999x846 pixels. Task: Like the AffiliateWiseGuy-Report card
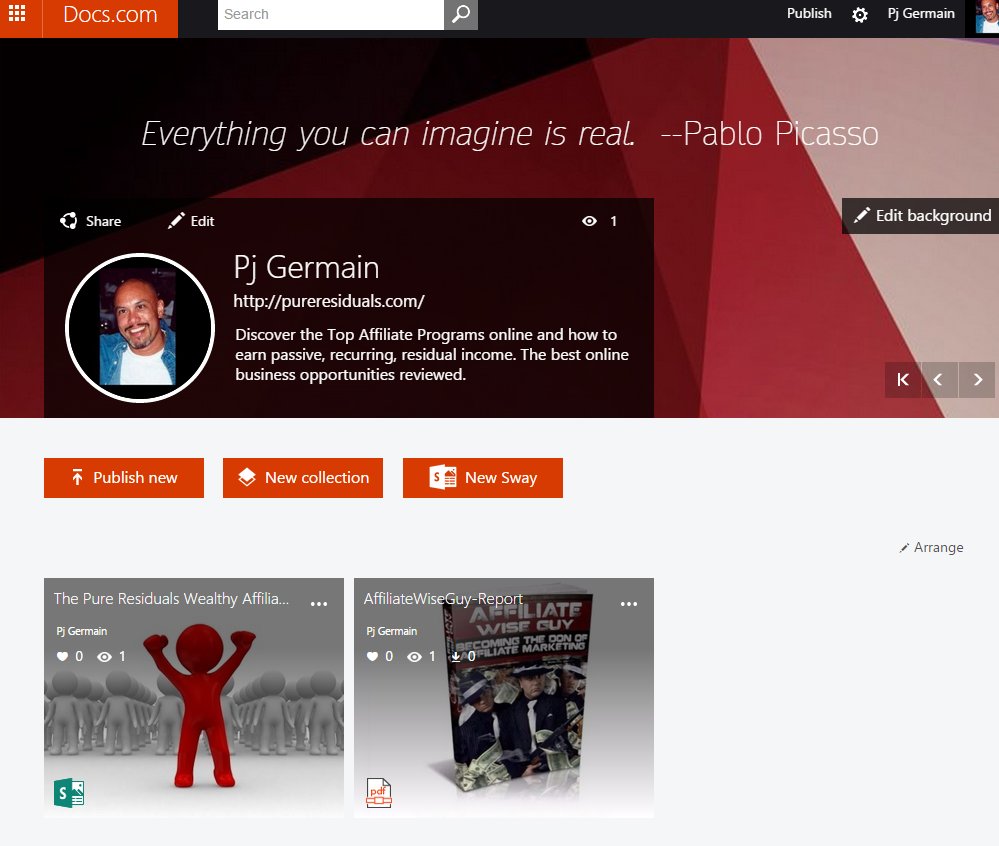point(373,656)
